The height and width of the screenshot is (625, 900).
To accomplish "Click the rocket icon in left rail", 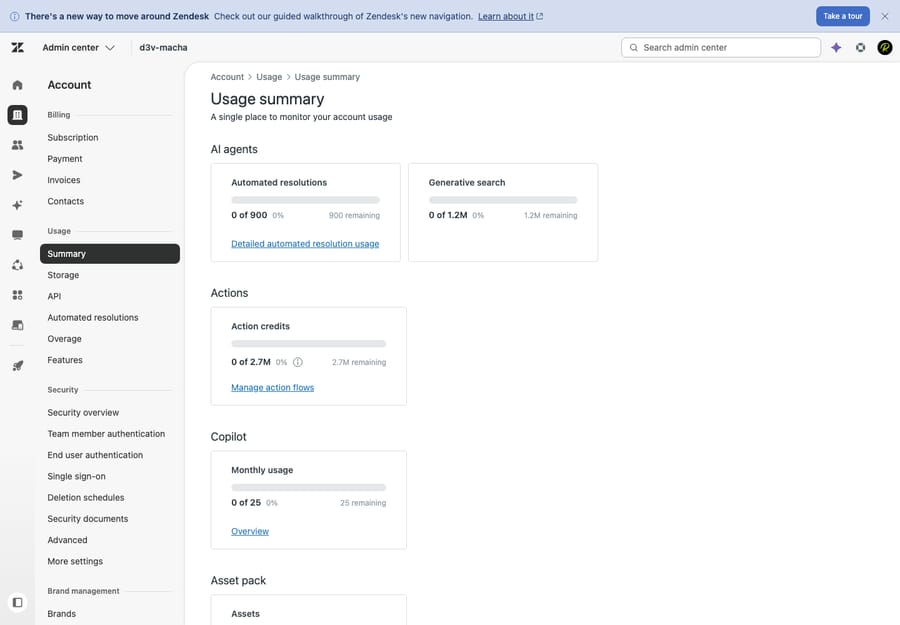I will point(17,366).
